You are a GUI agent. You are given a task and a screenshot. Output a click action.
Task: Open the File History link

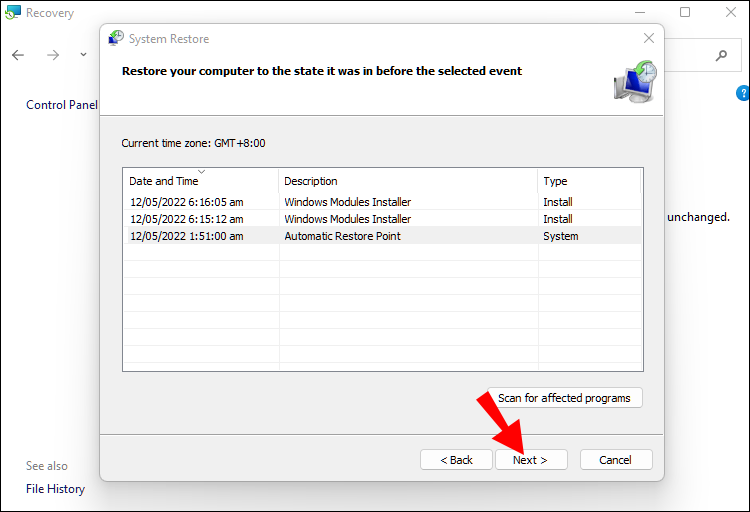tap(55, 489)
